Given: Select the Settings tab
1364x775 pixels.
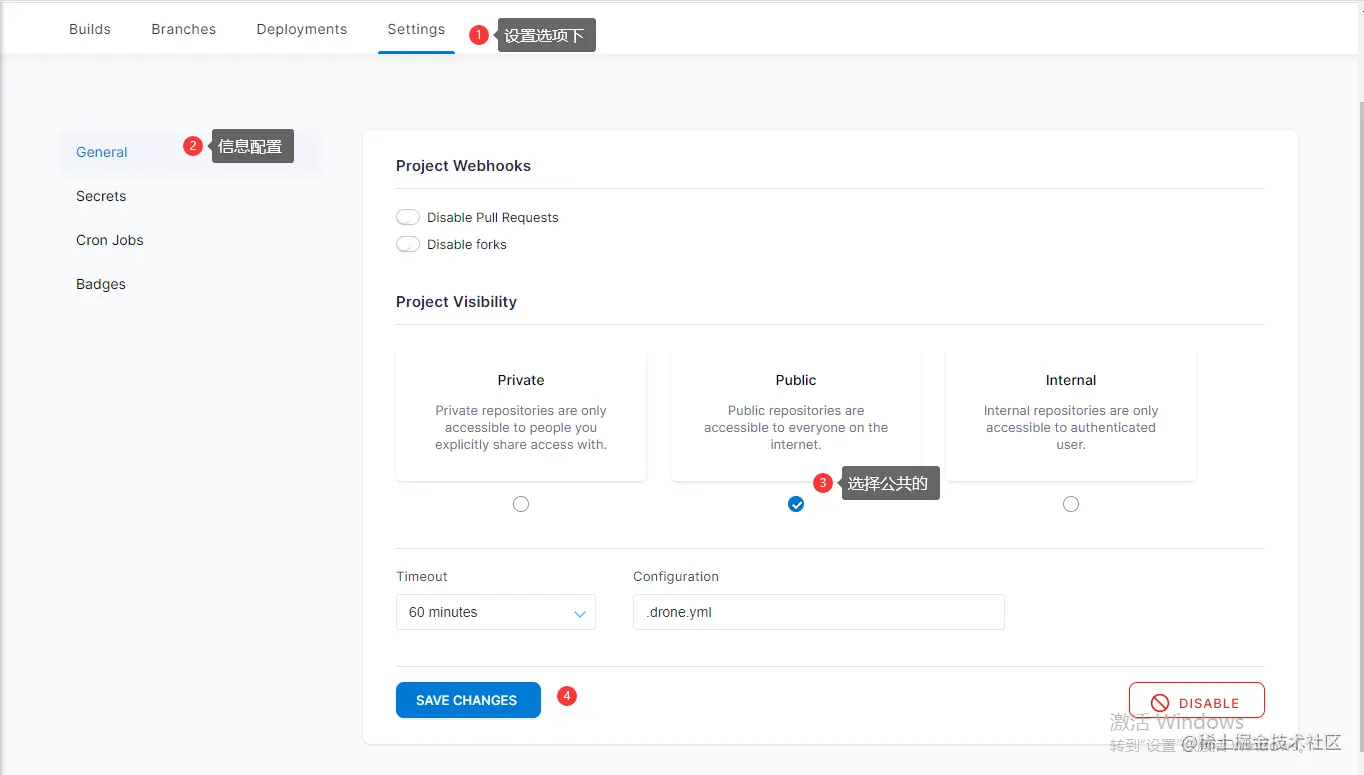Looking at the screenshot, I should click(x=416, y=29).
